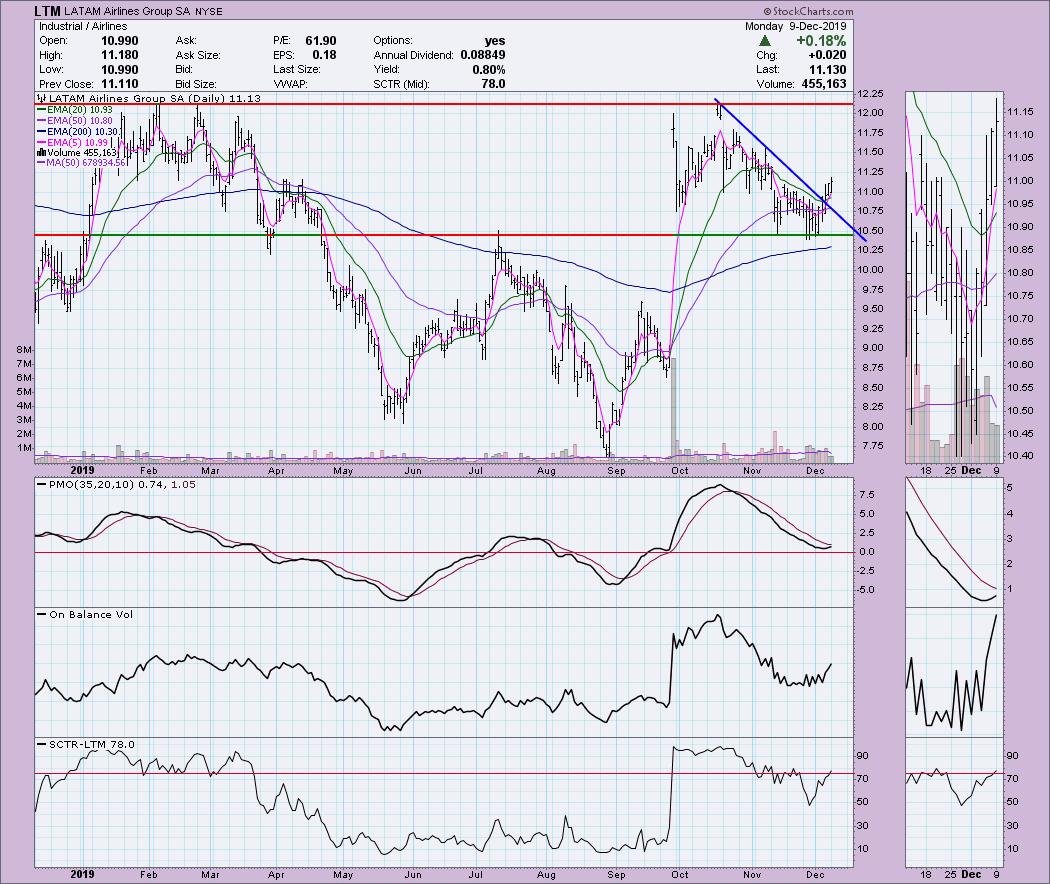Click the Yield value 0.80%
The image size is (1050, 884).
click(x=487, y=70)
